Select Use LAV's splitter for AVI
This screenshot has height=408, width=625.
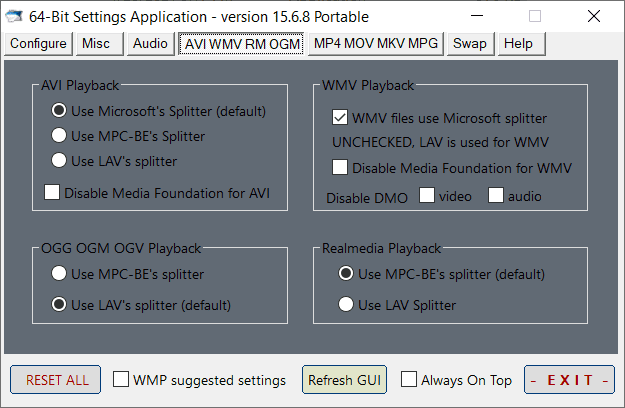59,160
